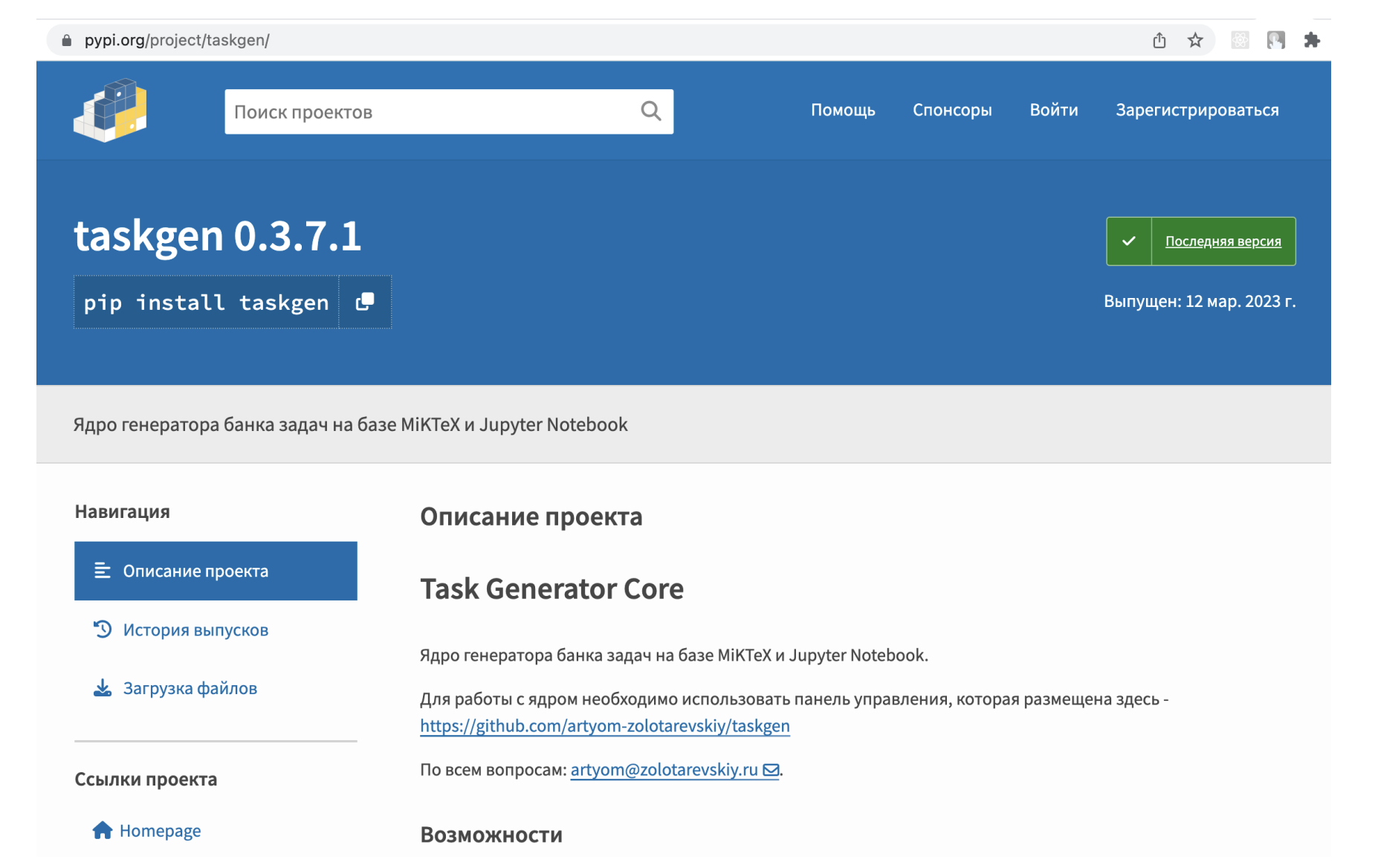Open the Загрузка файлов tab

(x=190, y=688)
